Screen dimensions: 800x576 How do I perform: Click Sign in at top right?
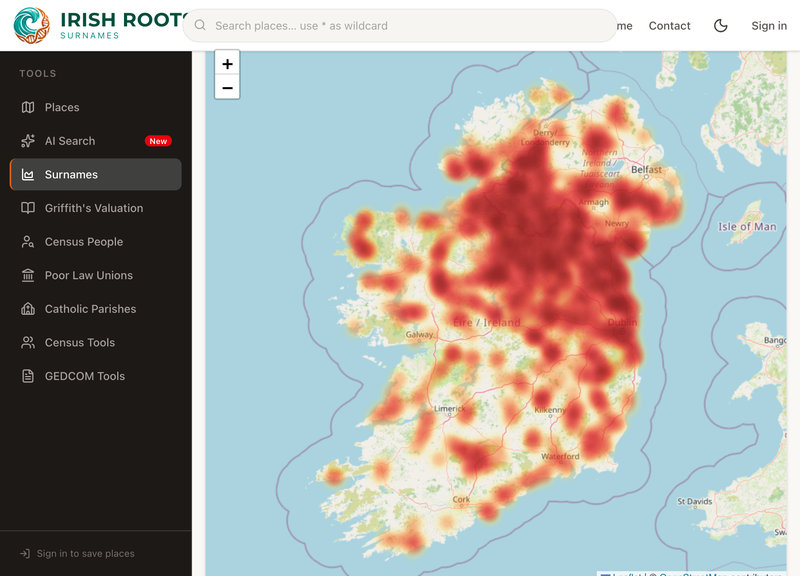tap(769, 26)
